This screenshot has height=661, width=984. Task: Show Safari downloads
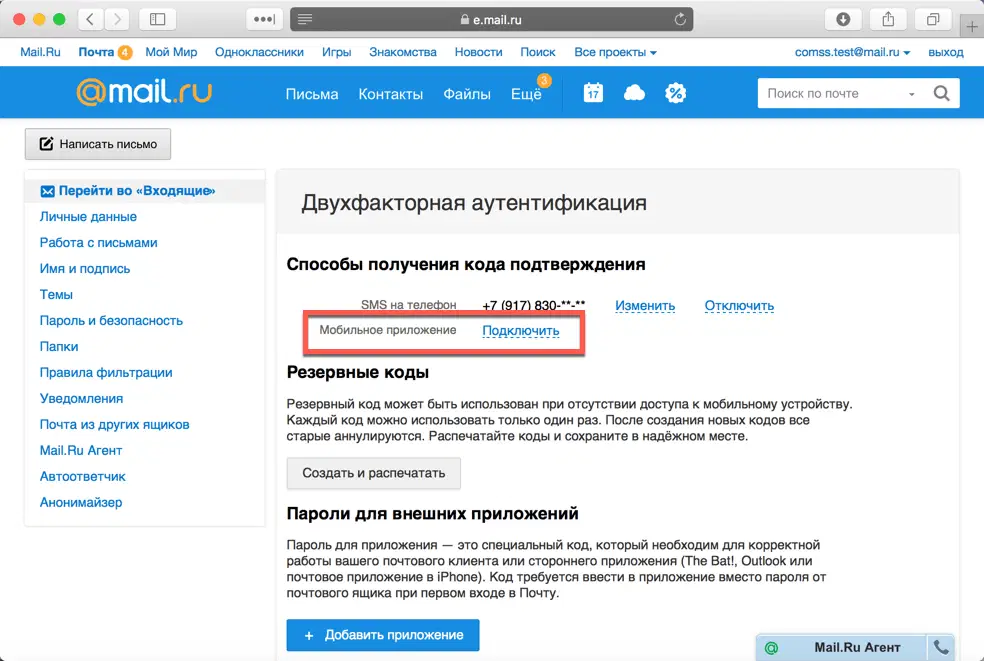tap(843, 19)
